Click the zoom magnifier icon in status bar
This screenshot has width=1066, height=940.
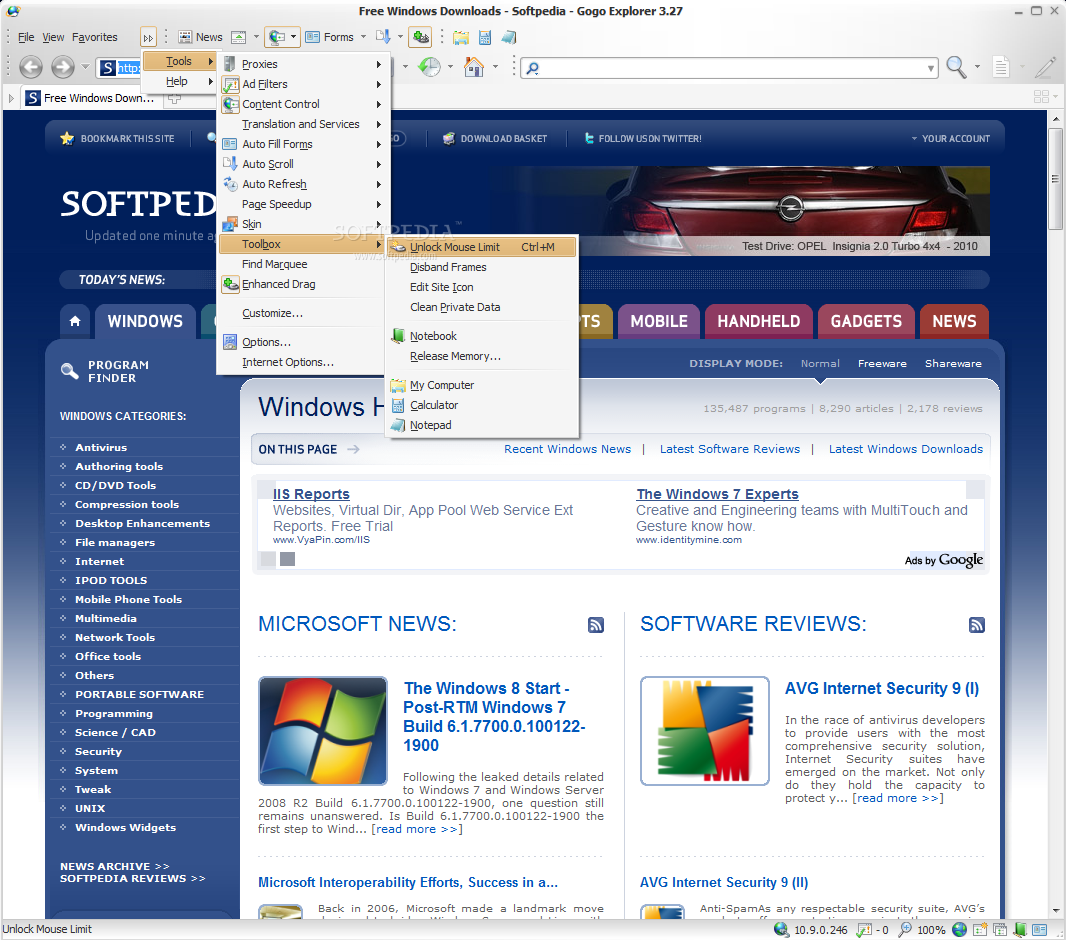pos(906,929)
